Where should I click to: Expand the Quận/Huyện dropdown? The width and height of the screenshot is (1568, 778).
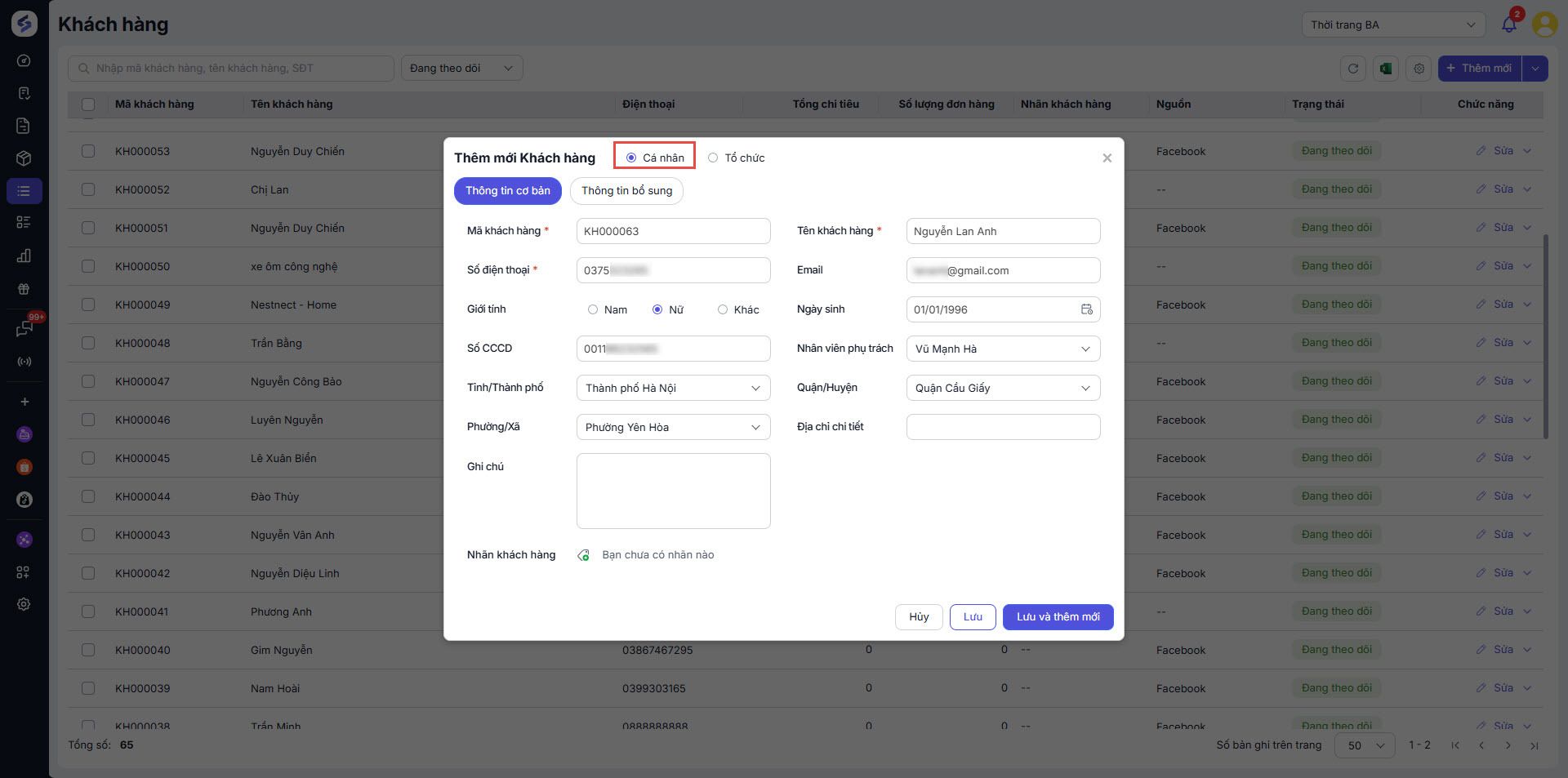point(1003,389)
